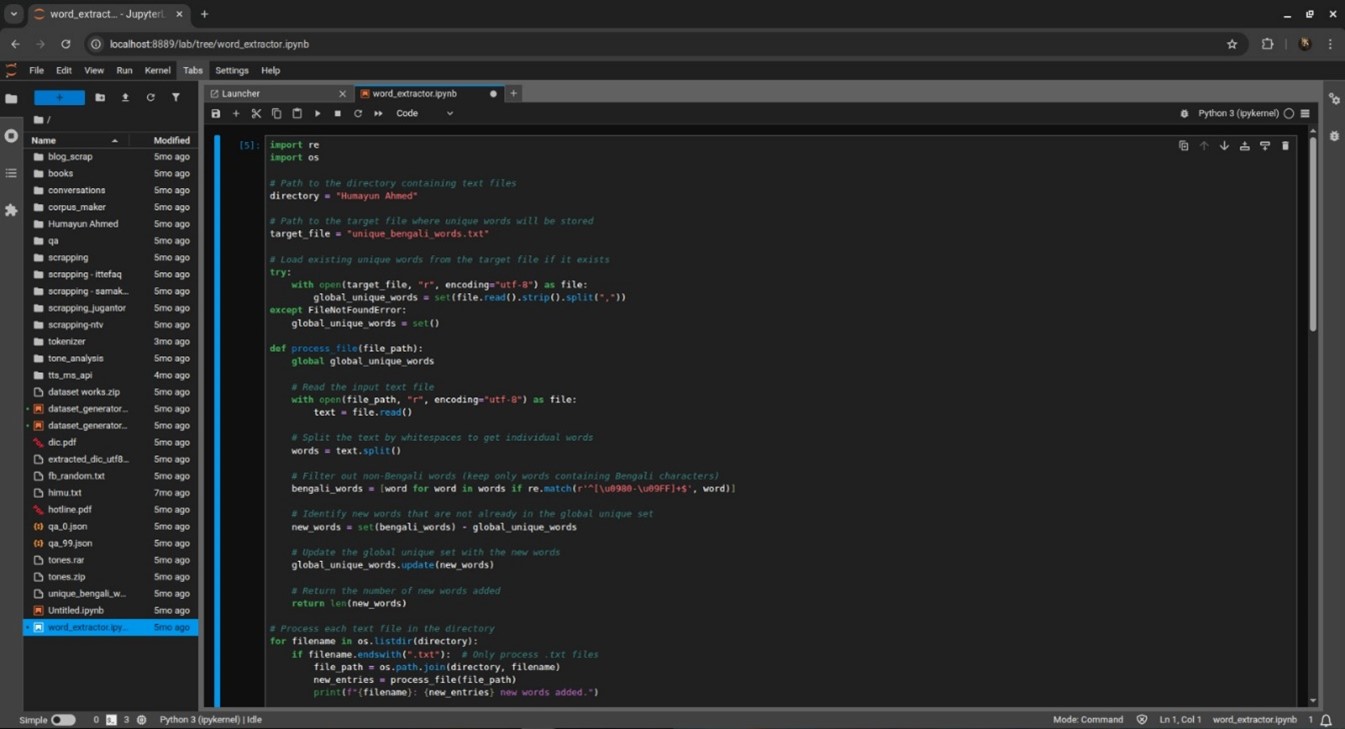Run the selected cell with the play icon
1345x729 pixels.
pyautogui.click(x=318, y=114)
